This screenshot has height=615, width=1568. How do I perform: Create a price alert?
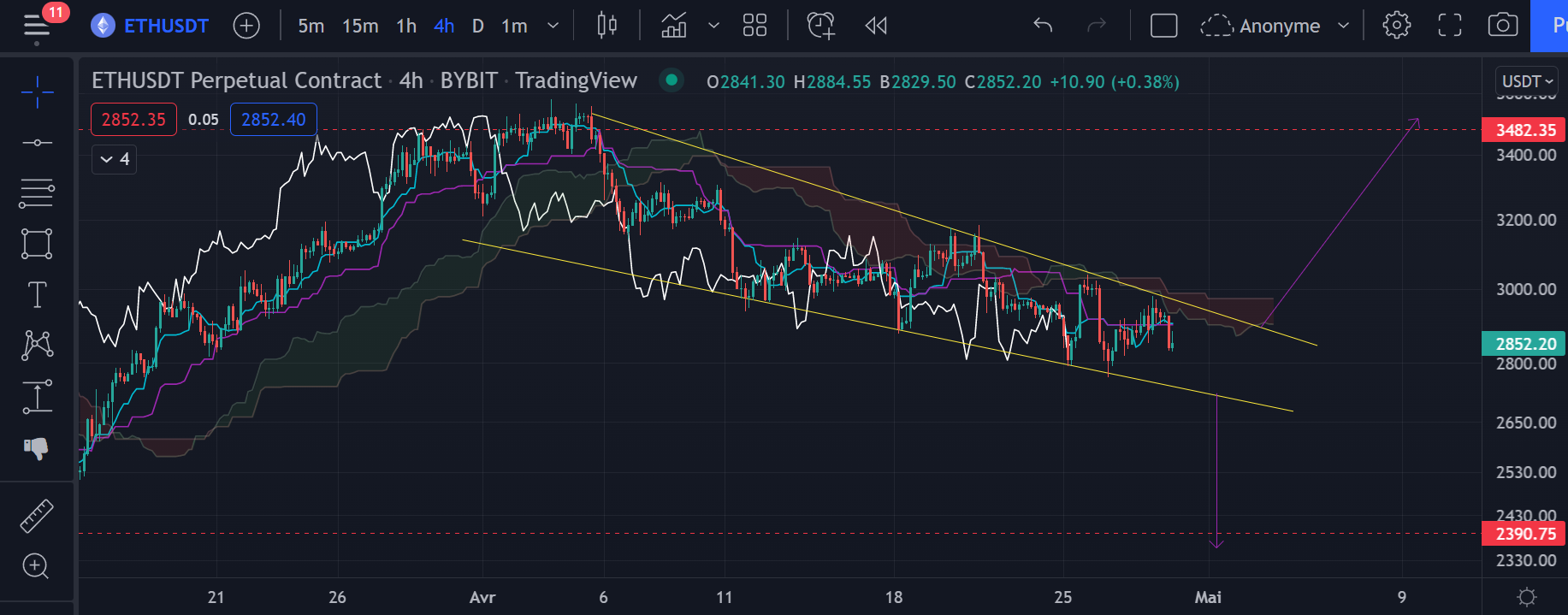(x=820, y=26)
